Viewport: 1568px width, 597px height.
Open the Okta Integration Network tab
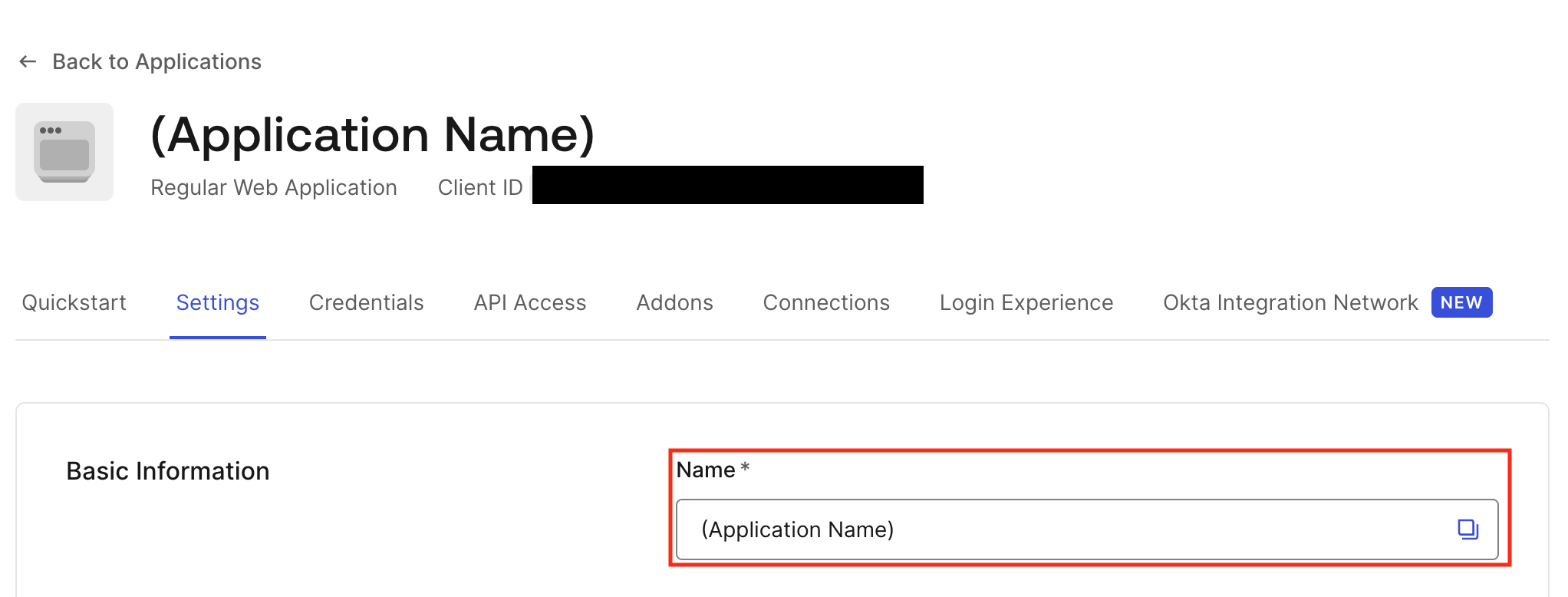[x=1290, y=302]
